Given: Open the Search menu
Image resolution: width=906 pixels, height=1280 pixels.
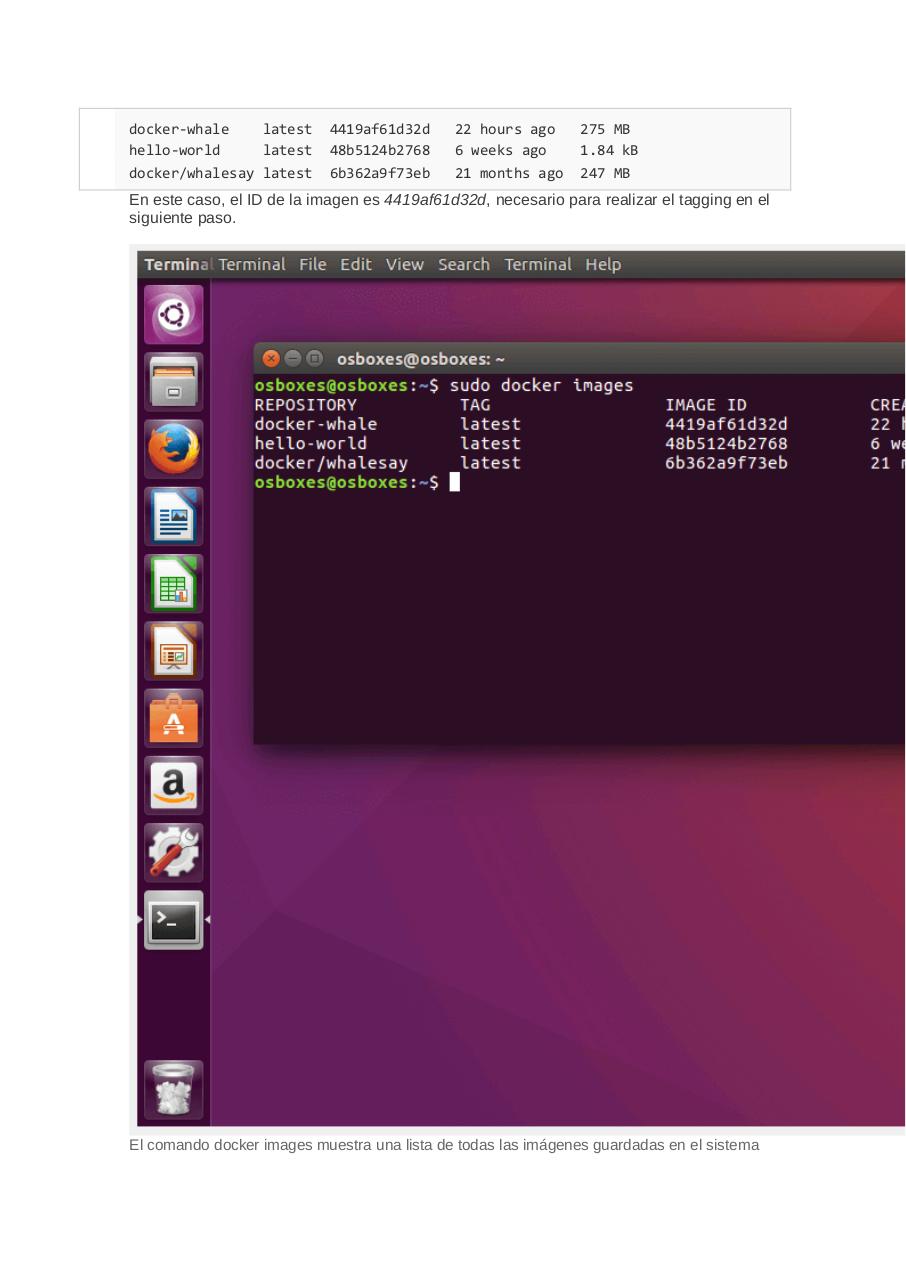Looking at the screenshot, I should (x=463, y=264).
